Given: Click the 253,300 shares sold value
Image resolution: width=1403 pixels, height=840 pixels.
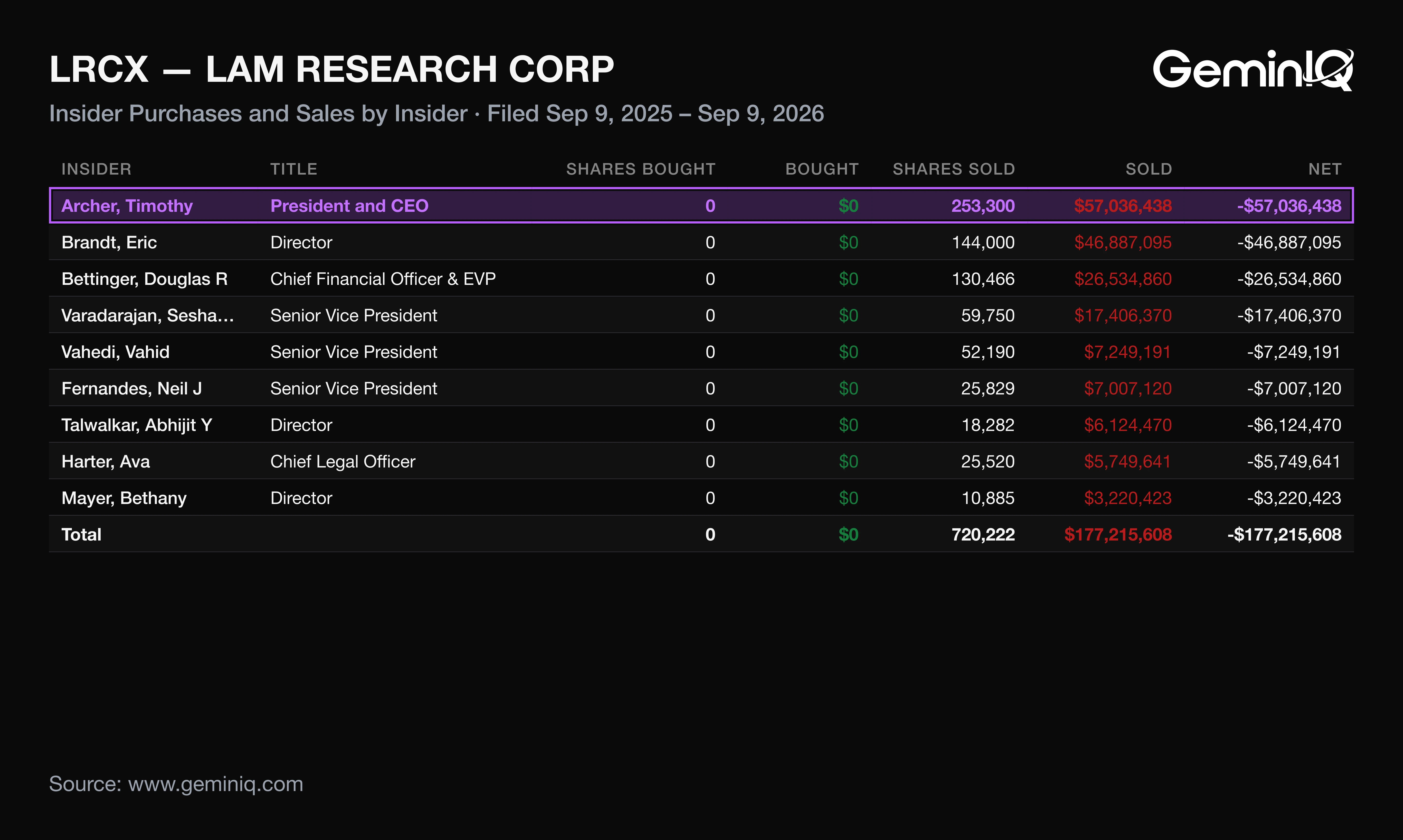Looking at the screenshot, I should 983,205.
